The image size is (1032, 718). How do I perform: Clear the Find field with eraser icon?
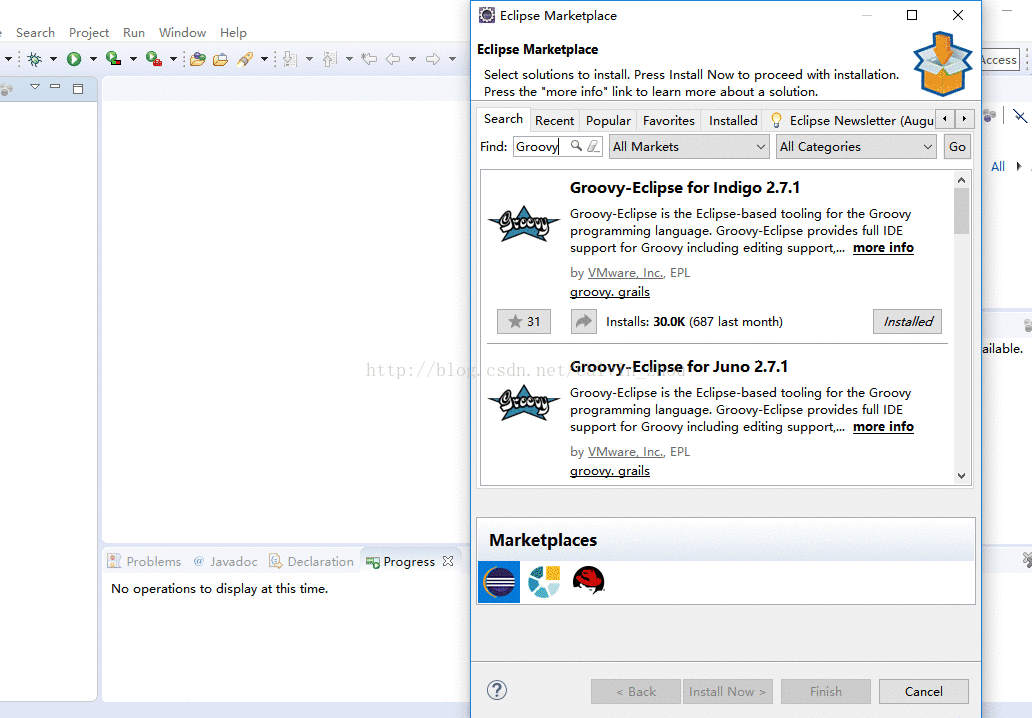(x=593, y=146)
